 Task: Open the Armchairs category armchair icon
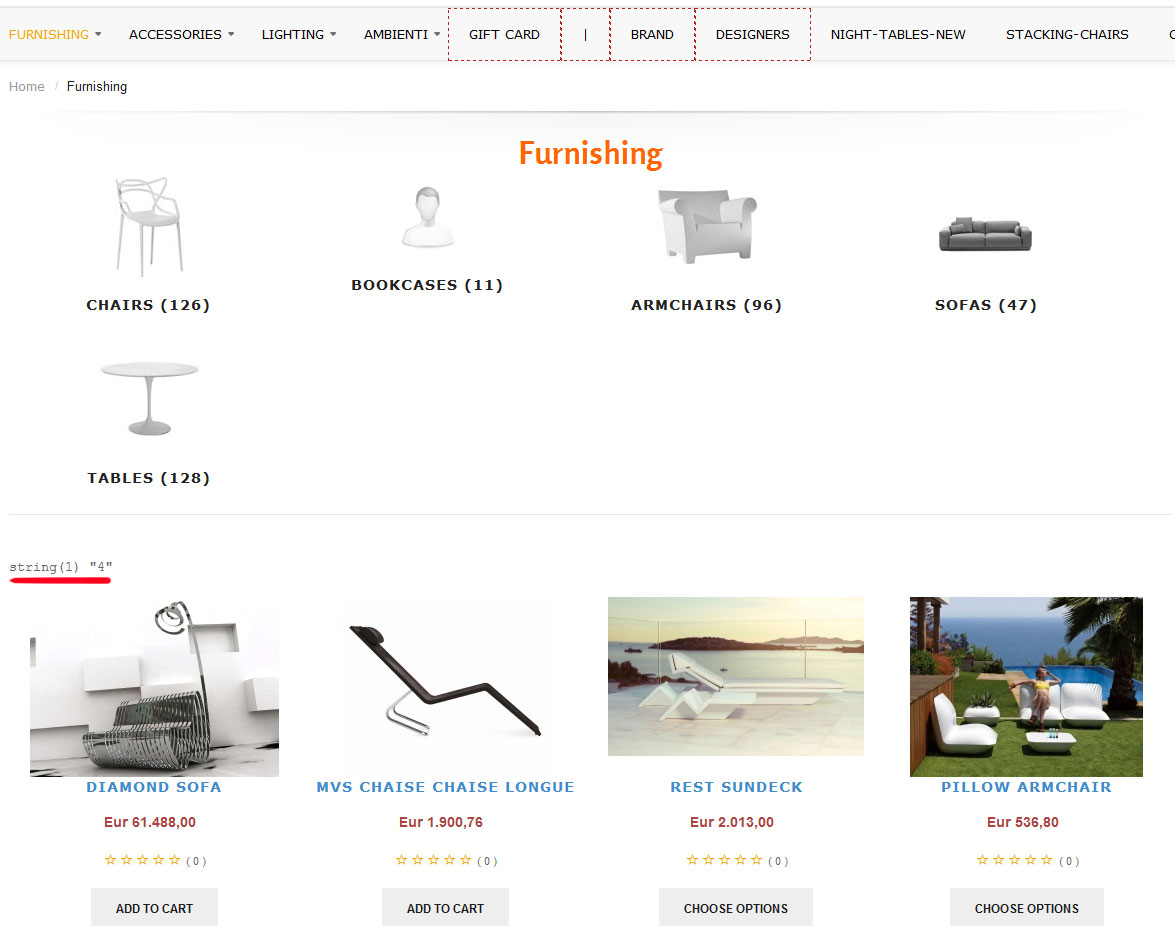(707, 226)
